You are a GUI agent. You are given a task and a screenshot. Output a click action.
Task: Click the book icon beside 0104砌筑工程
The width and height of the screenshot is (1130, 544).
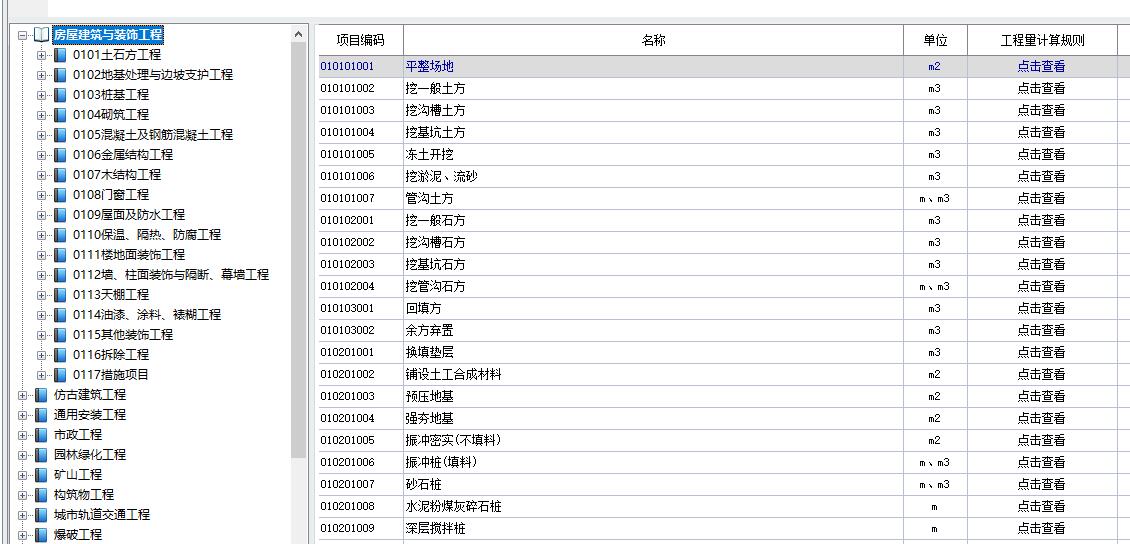pyautogui.click(x=60, y=115)
